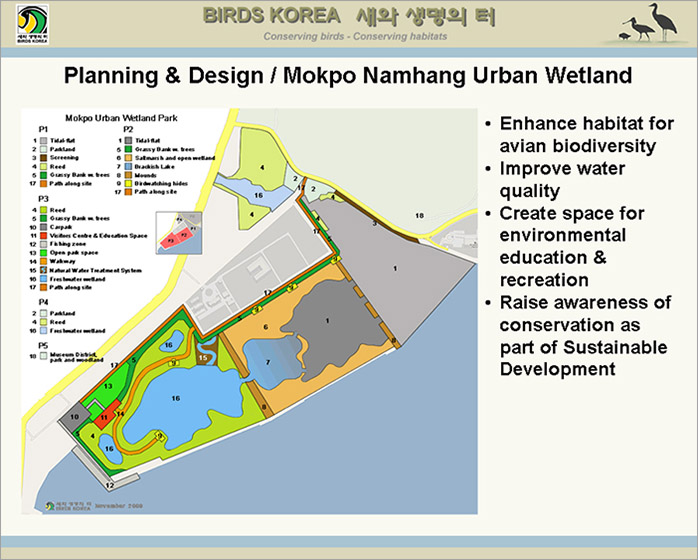
Task: Click the brown Screening legend swatch
Action: tap(43, 158)
